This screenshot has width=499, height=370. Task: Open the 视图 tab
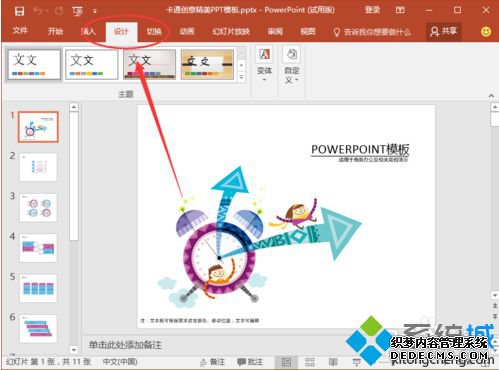(307, 31)
